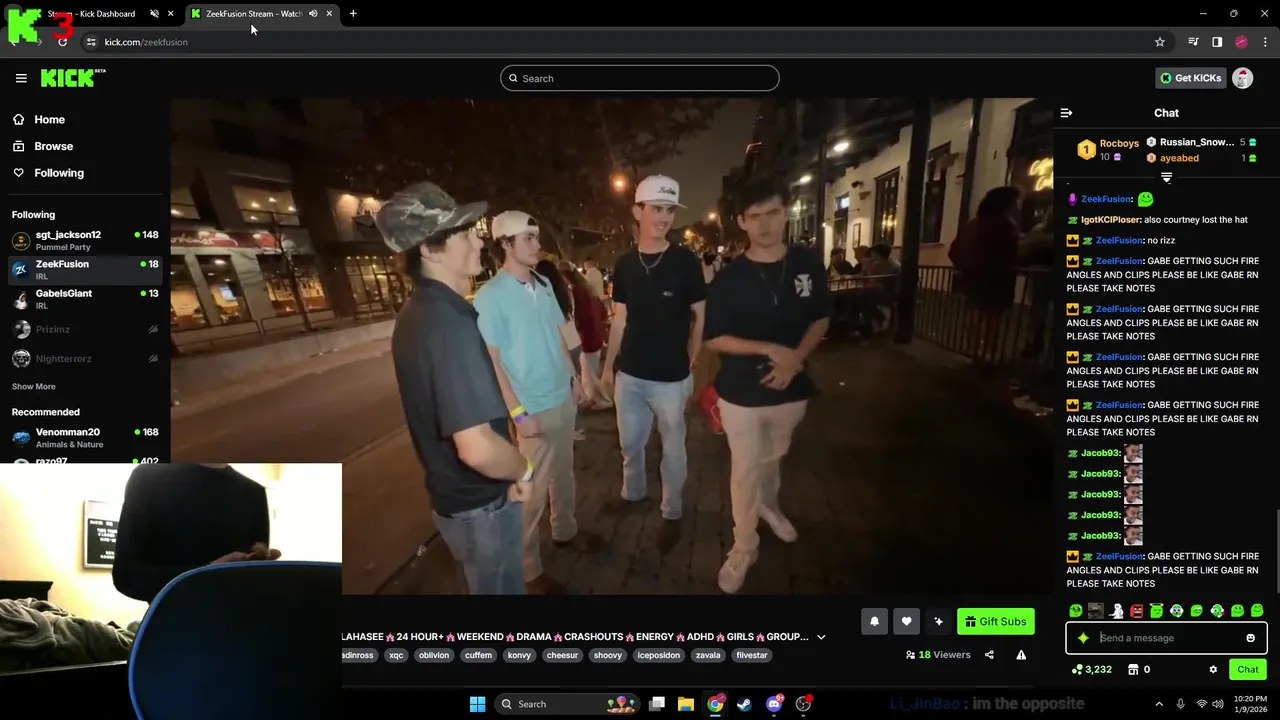Click the fiivestar tag chip
The image size is (1280, 720).
(752, 655)
